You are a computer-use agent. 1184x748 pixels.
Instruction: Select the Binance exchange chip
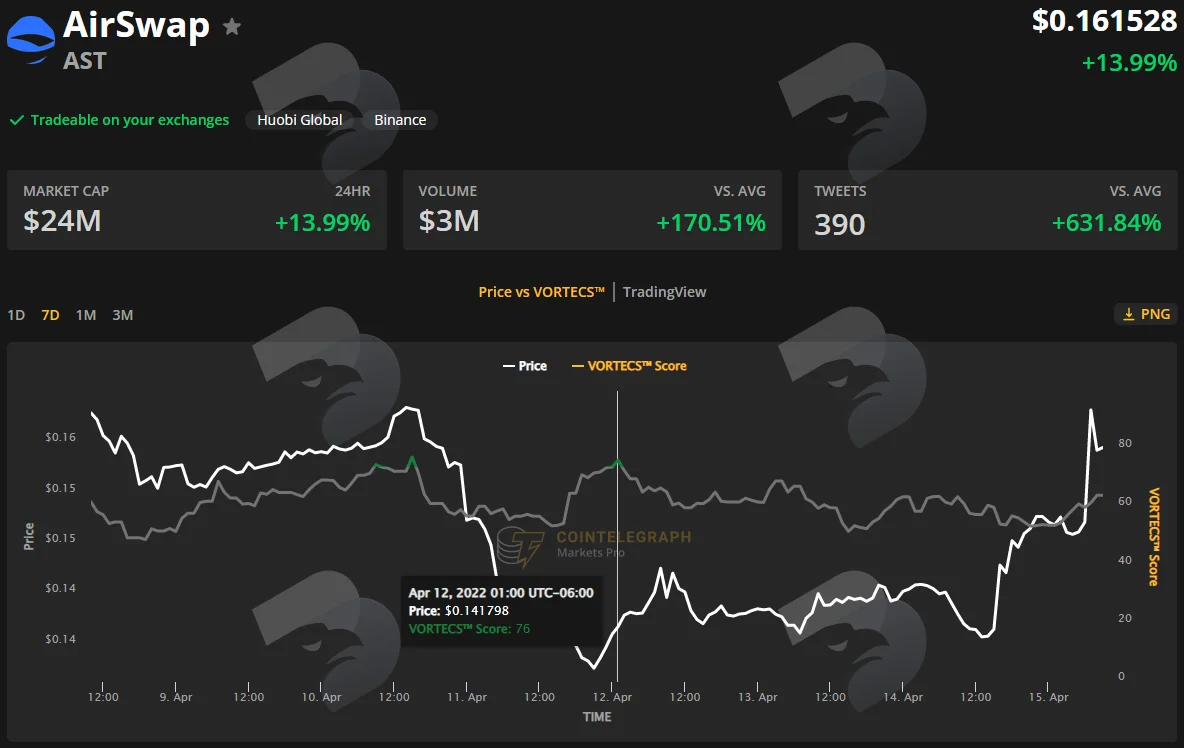[x=400, y=120]
